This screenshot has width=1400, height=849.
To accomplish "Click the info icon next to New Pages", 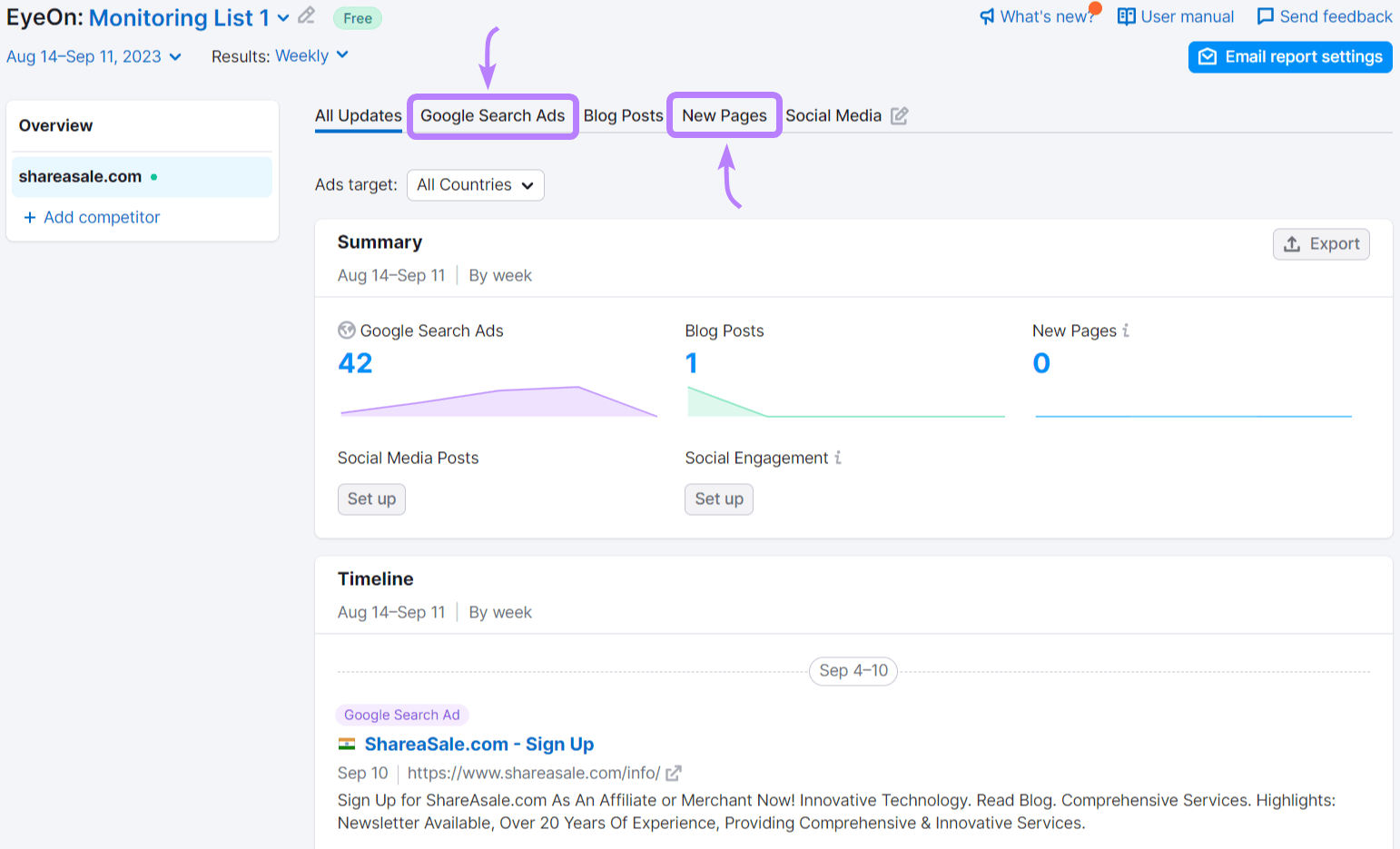I will 1126,331.
